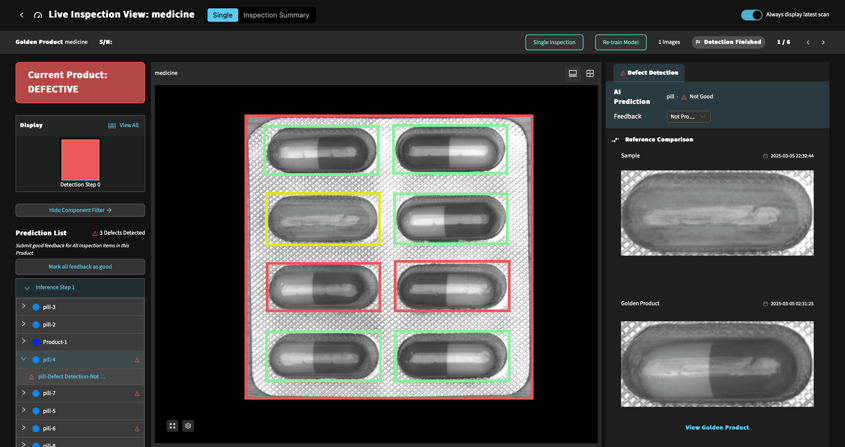
Task: Switch to single-image layout view icon
Action: 572,73
